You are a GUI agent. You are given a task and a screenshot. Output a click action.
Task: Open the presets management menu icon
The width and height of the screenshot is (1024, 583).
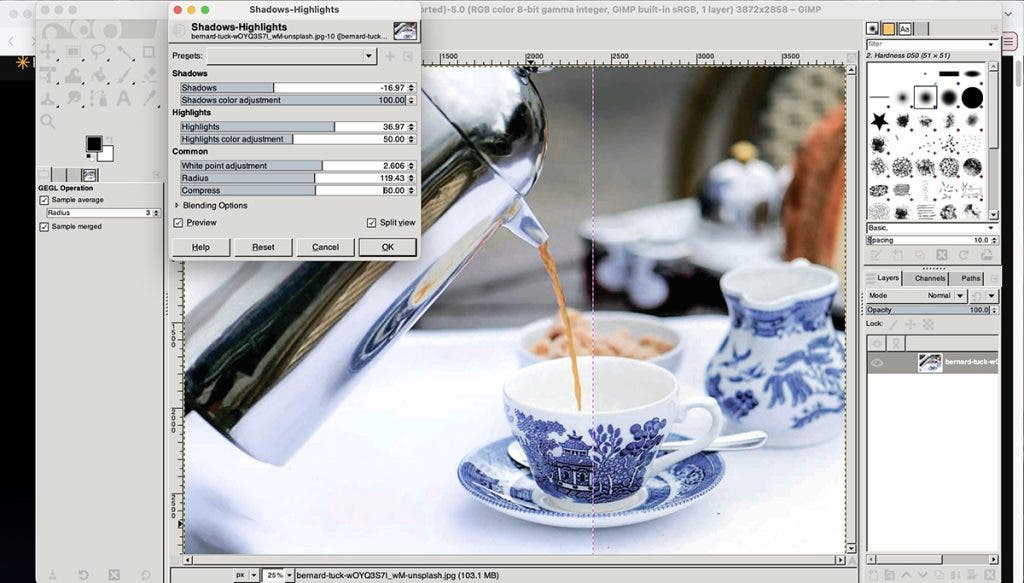[x=408, y=56]
